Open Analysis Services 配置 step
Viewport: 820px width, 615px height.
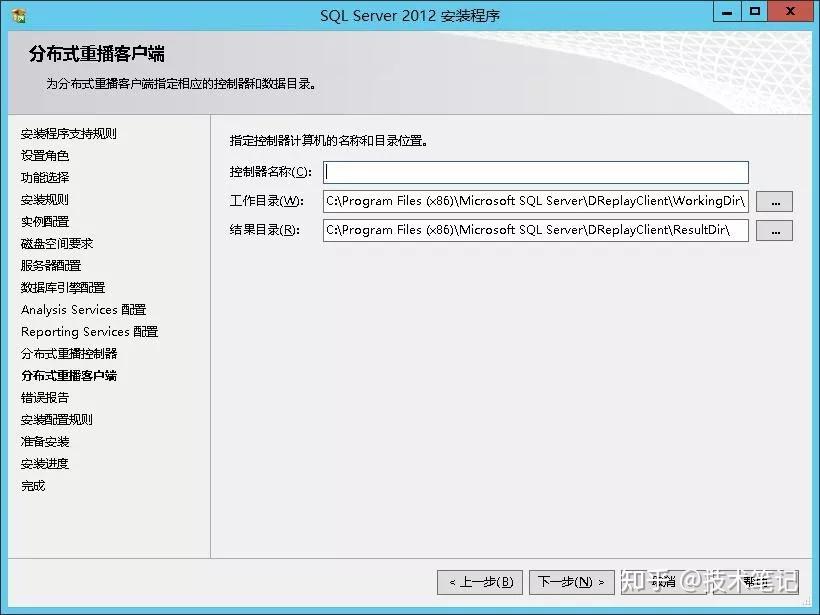pos(82,309)
